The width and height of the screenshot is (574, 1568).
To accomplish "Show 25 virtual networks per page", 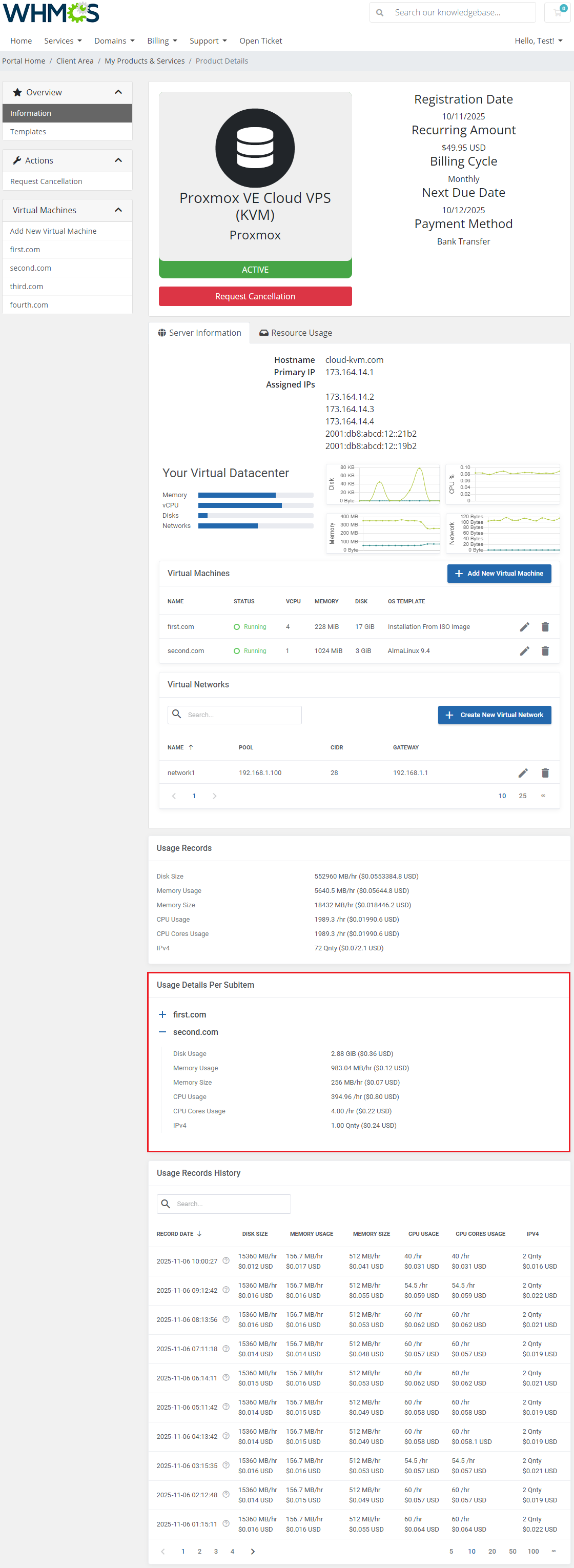I will 522,796.
